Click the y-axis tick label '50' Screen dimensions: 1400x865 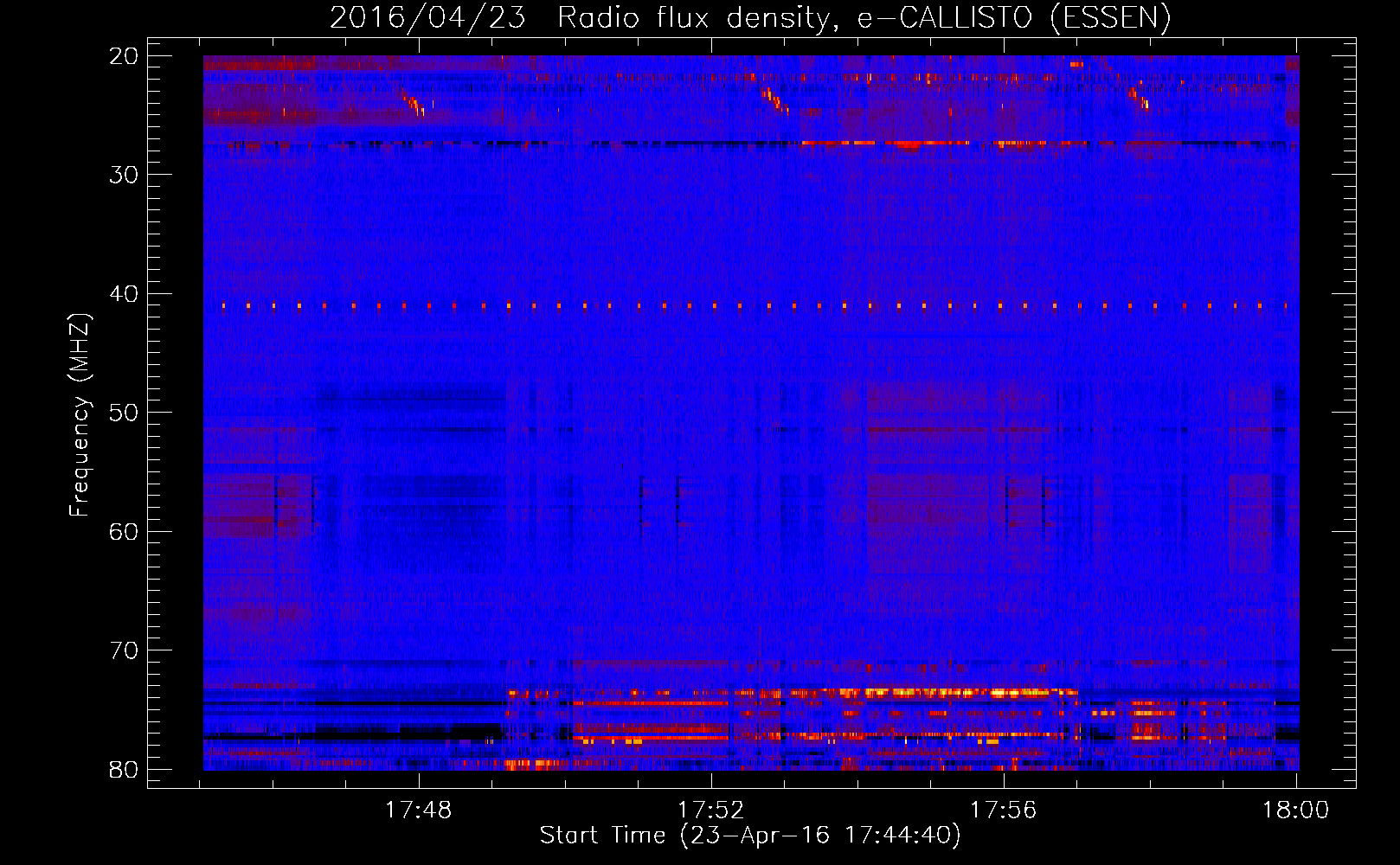[124, 413]
